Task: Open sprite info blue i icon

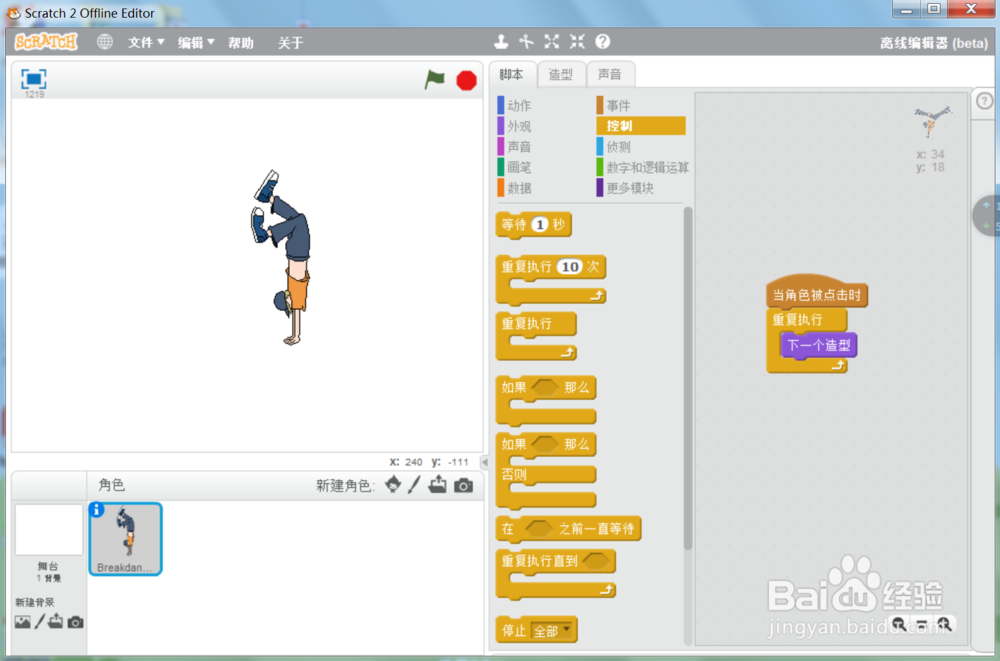Action: [97, 509]
